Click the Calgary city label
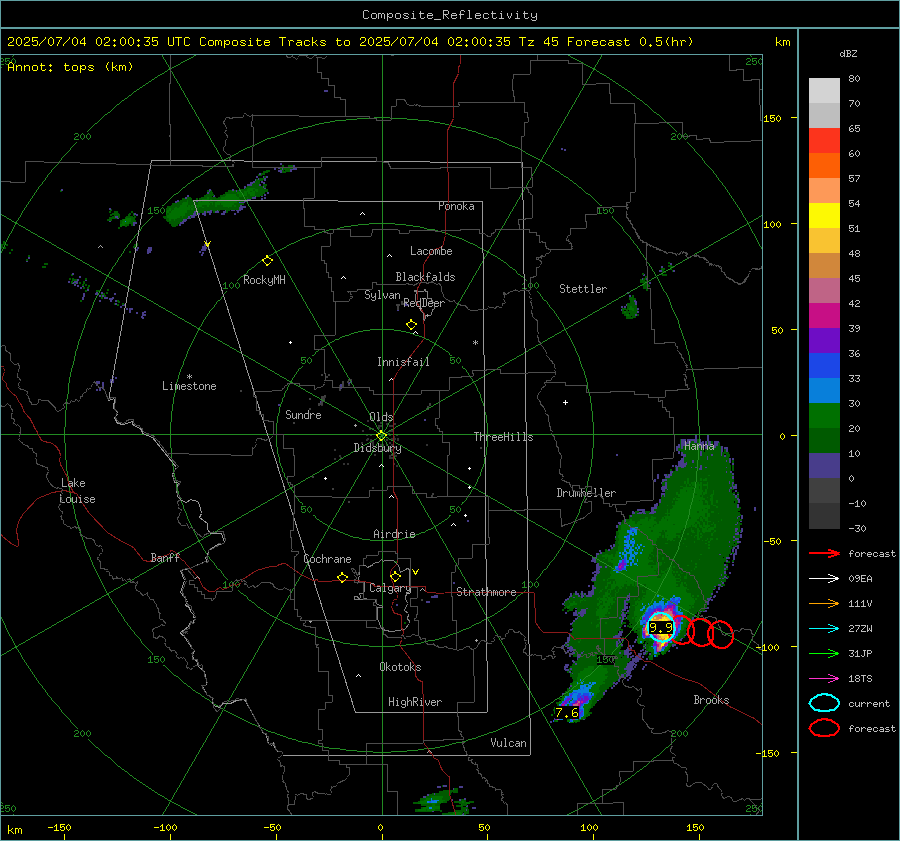Image resolution: width=900 pixels, height=841 pixels. tap(390, 588)
